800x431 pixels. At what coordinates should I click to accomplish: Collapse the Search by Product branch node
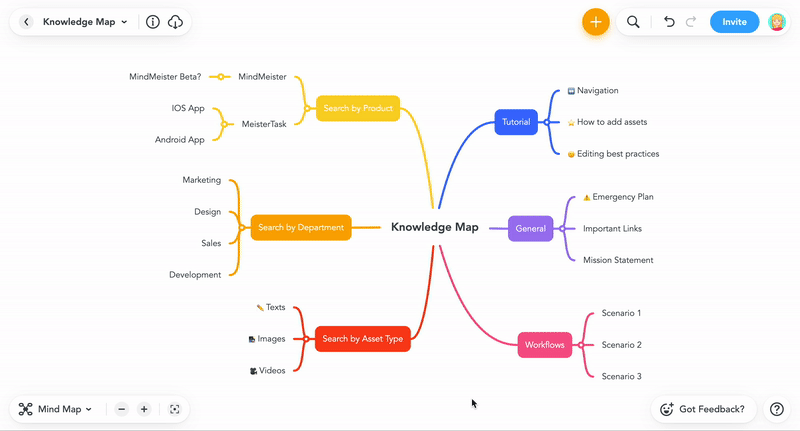coord(307,108)
